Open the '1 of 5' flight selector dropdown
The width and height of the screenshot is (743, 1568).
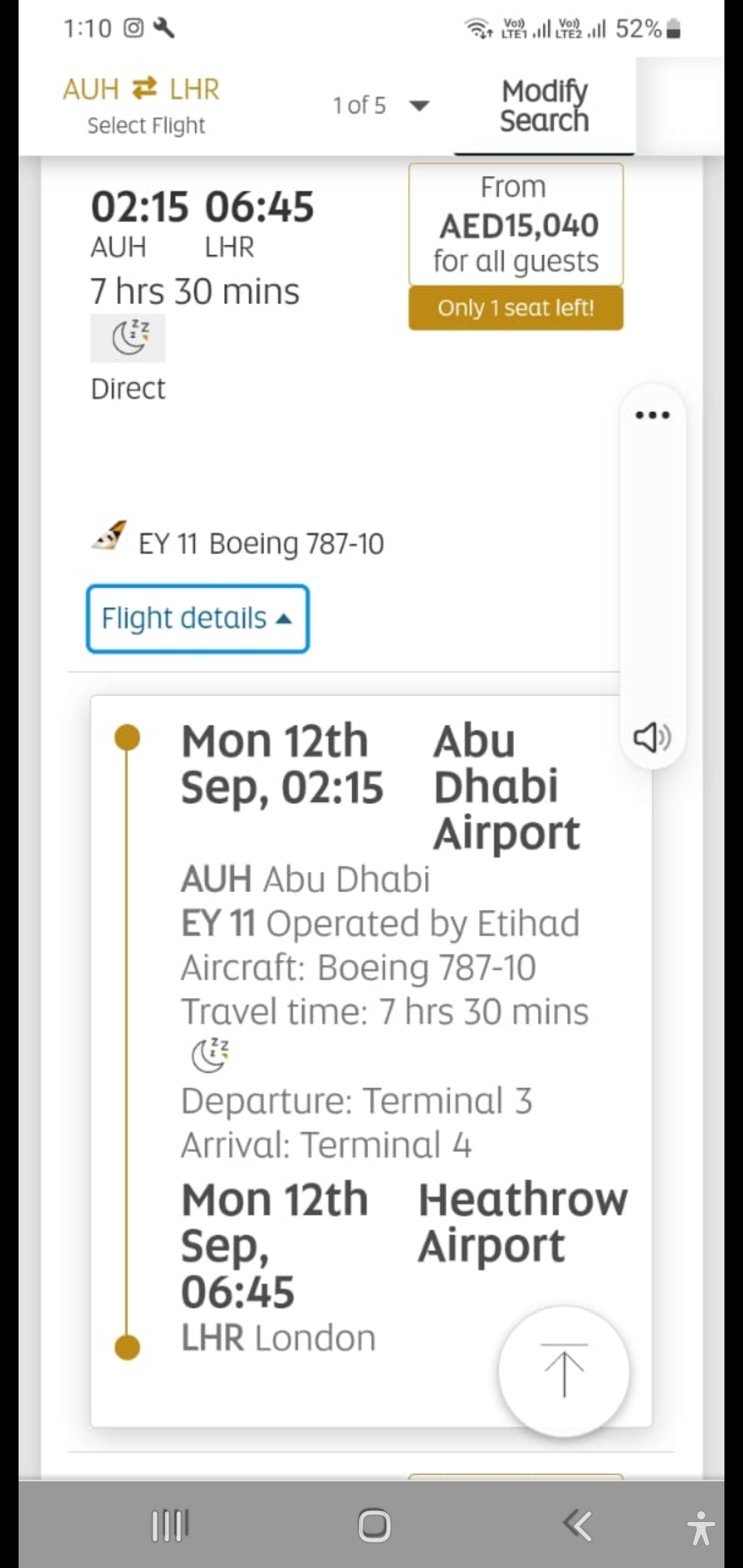380,105
